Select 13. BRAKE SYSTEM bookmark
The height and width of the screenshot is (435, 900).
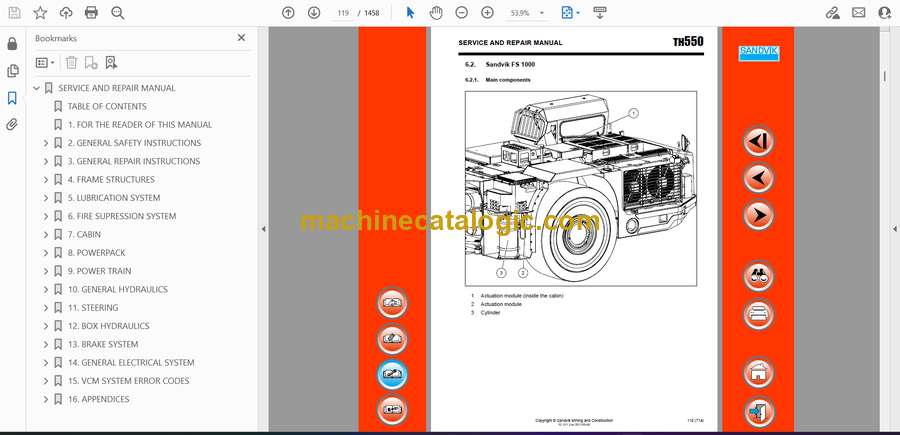[x=103, y=344]
